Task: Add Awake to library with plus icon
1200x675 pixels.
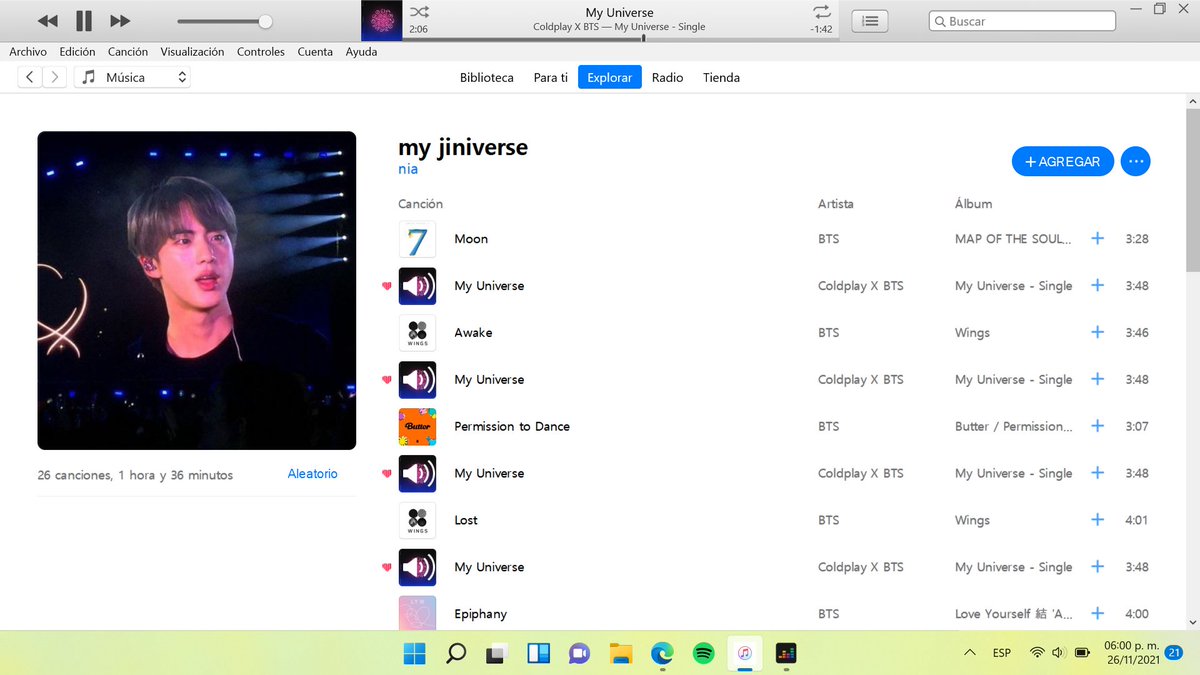Action: click(1097, 332)
